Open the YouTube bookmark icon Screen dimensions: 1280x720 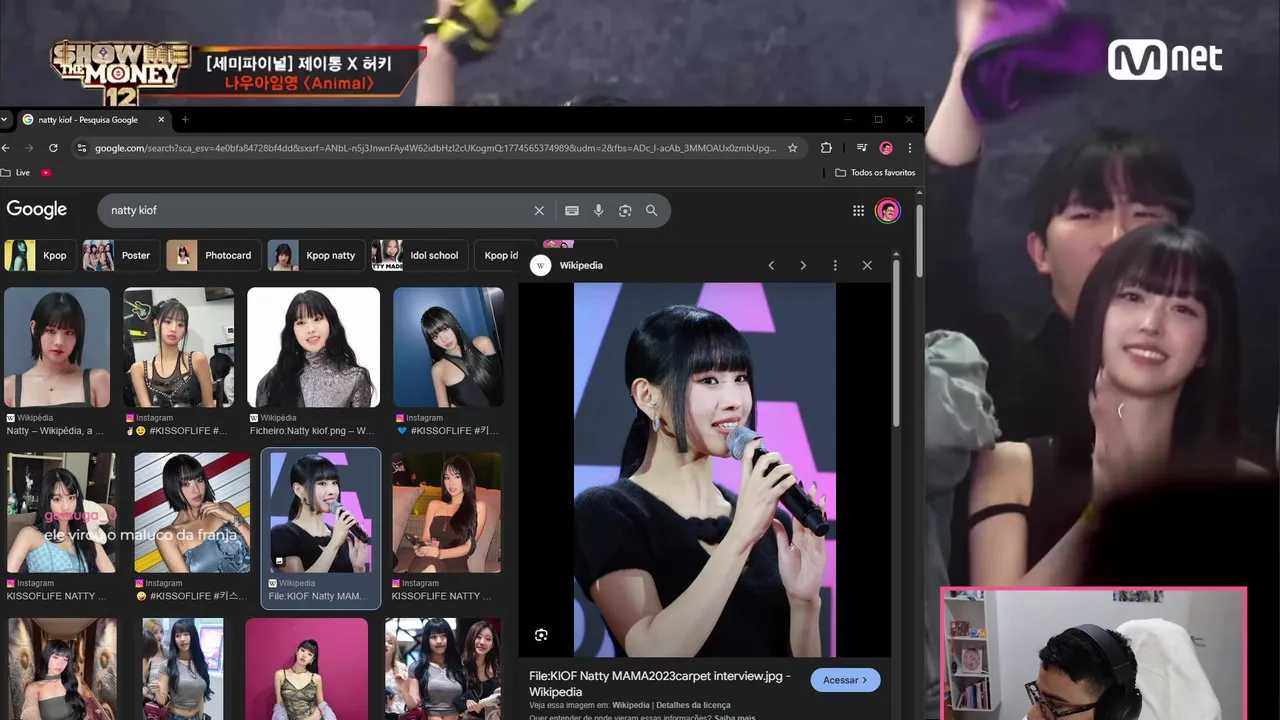pos(46,173)
